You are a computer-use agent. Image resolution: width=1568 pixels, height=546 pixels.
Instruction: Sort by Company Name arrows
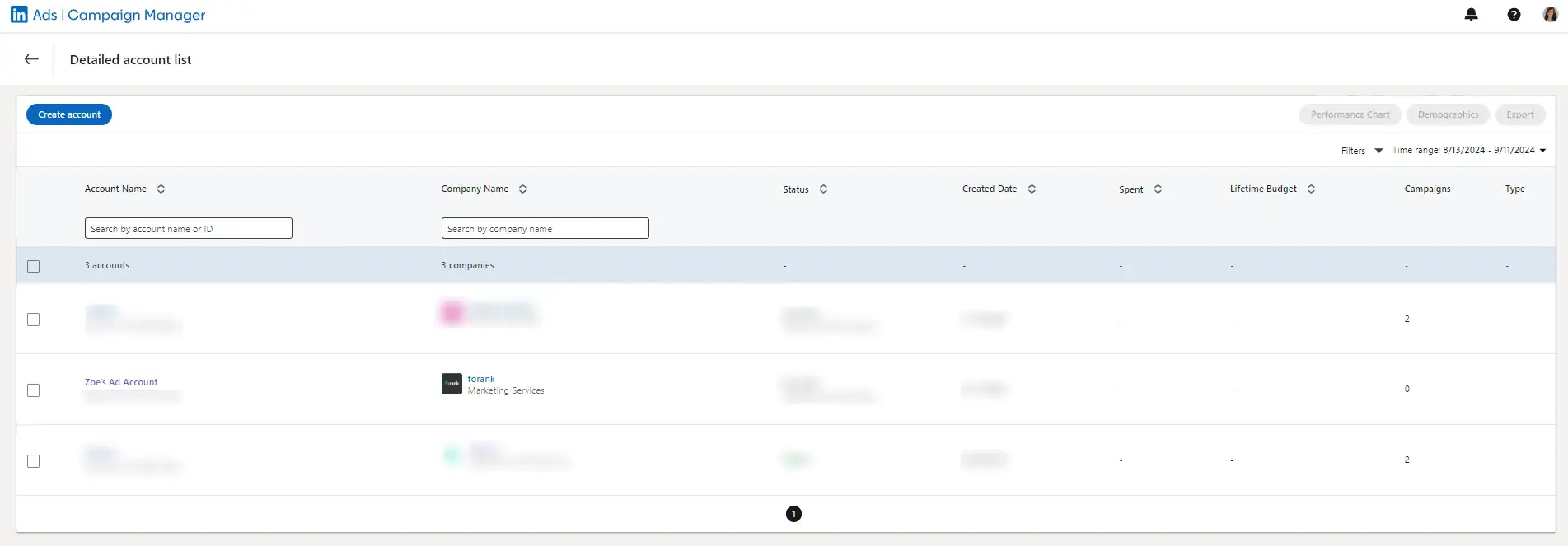click(x=522, y=189)
